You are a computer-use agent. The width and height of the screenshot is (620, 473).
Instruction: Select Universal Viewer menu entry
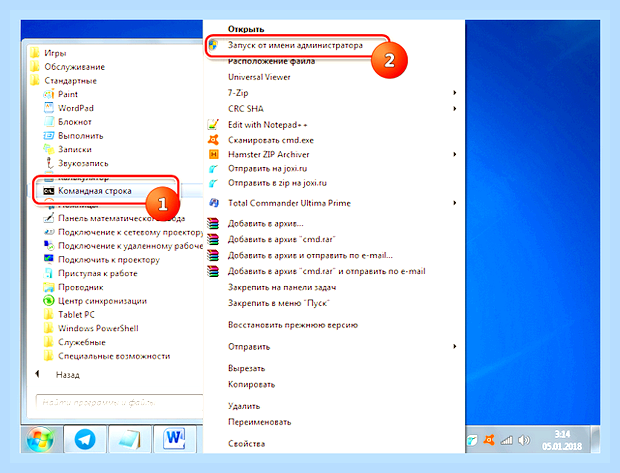259,77
